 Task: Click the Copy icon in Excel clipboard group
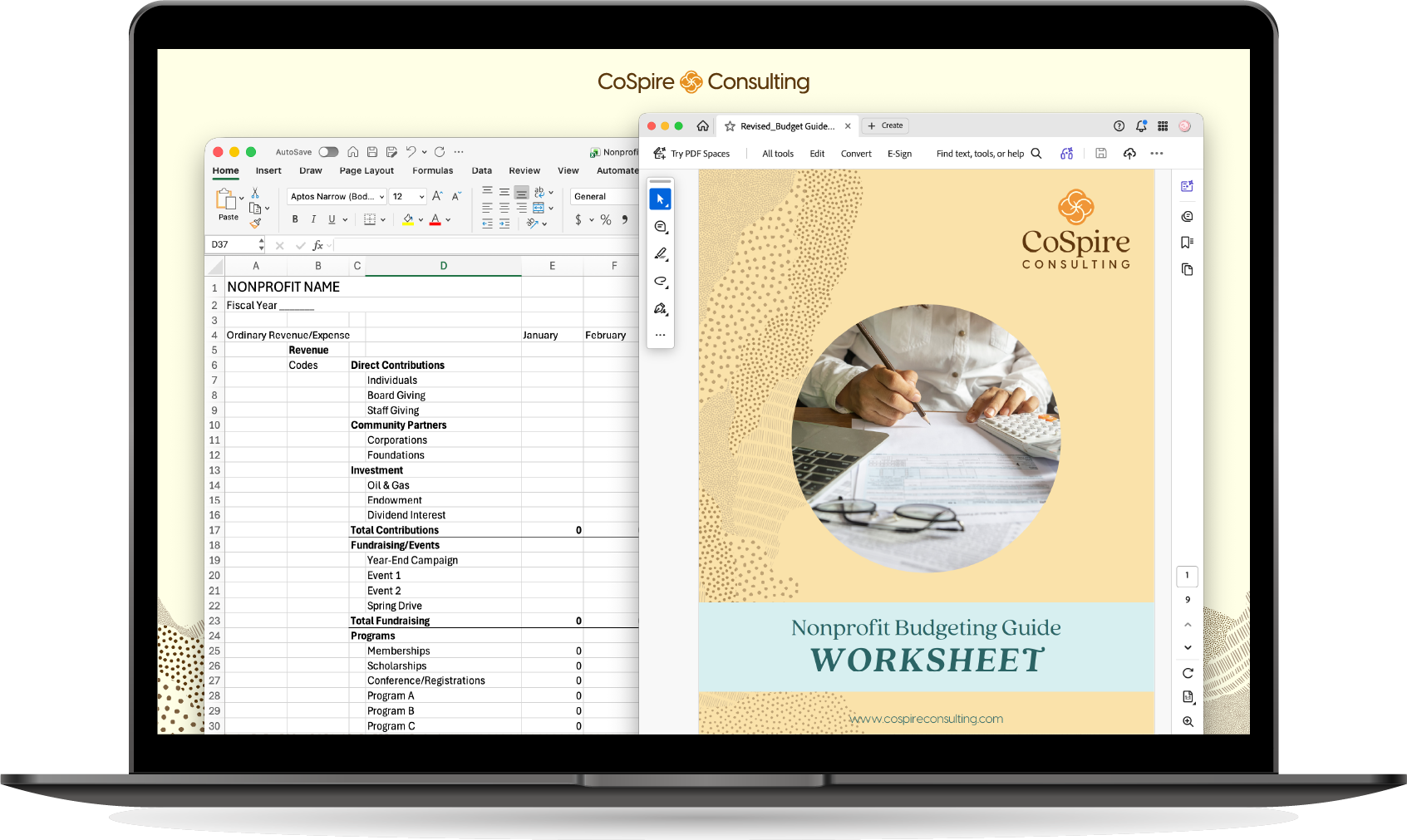pos(255,208)
